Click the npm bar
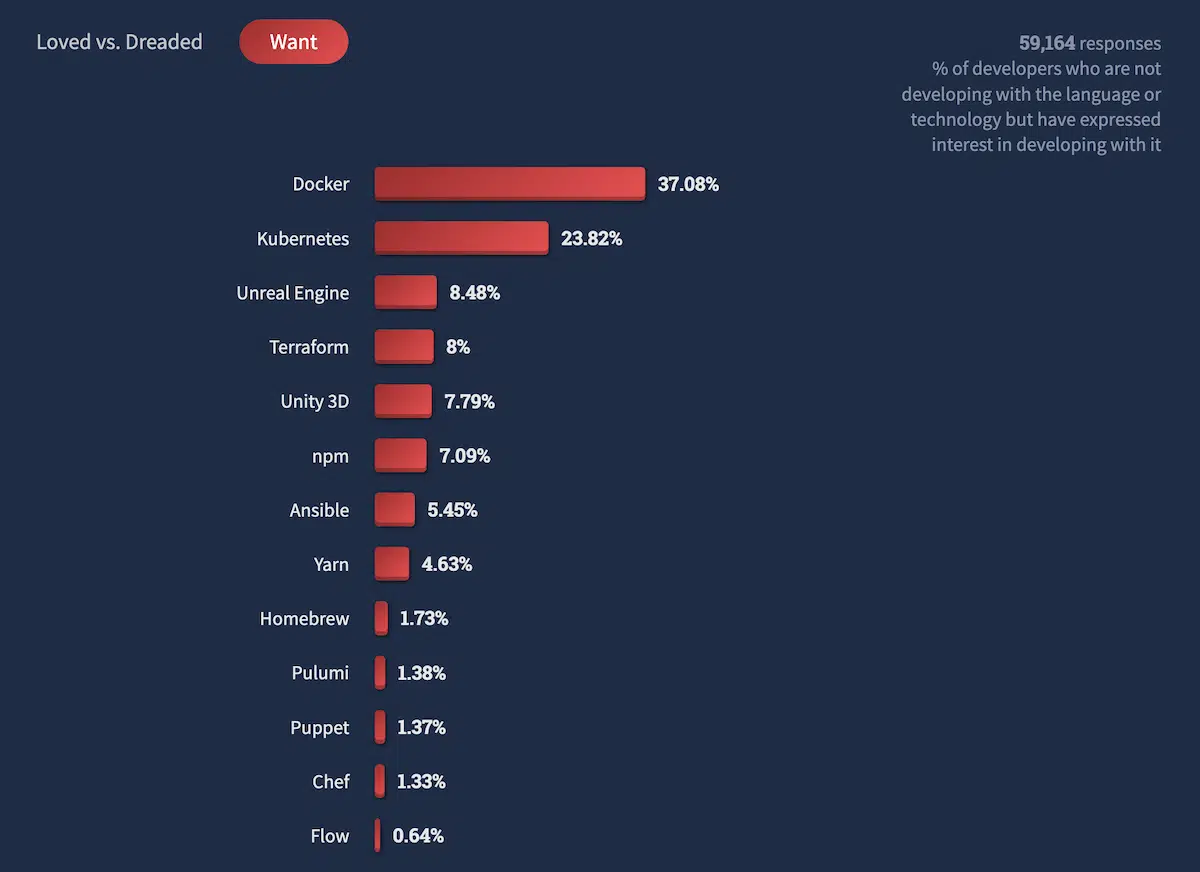Screen dimensions: 1200x872 coord(399,455)
